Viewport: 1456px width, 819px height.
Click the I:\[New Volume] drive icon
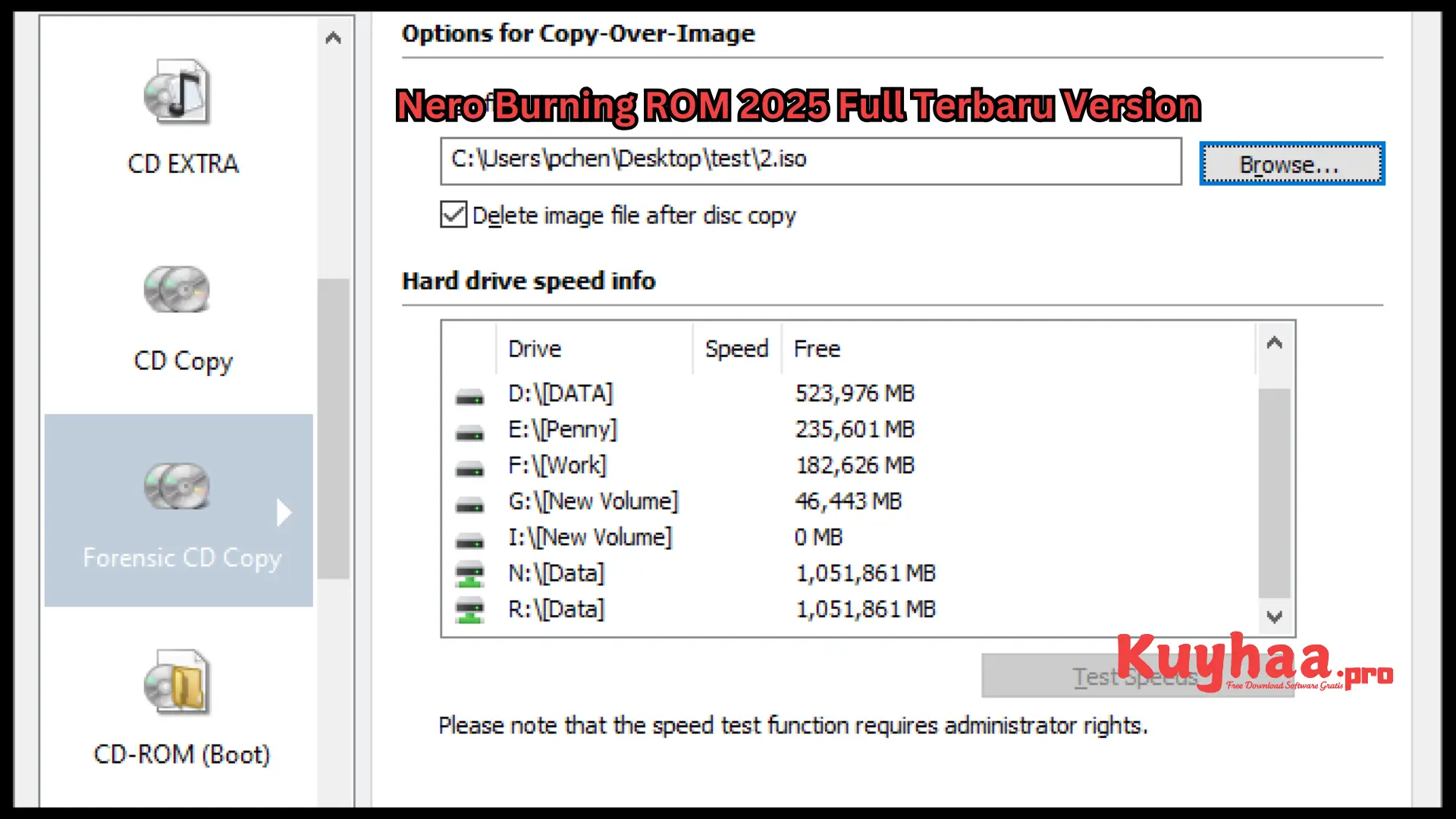click(x=469, y=541)
